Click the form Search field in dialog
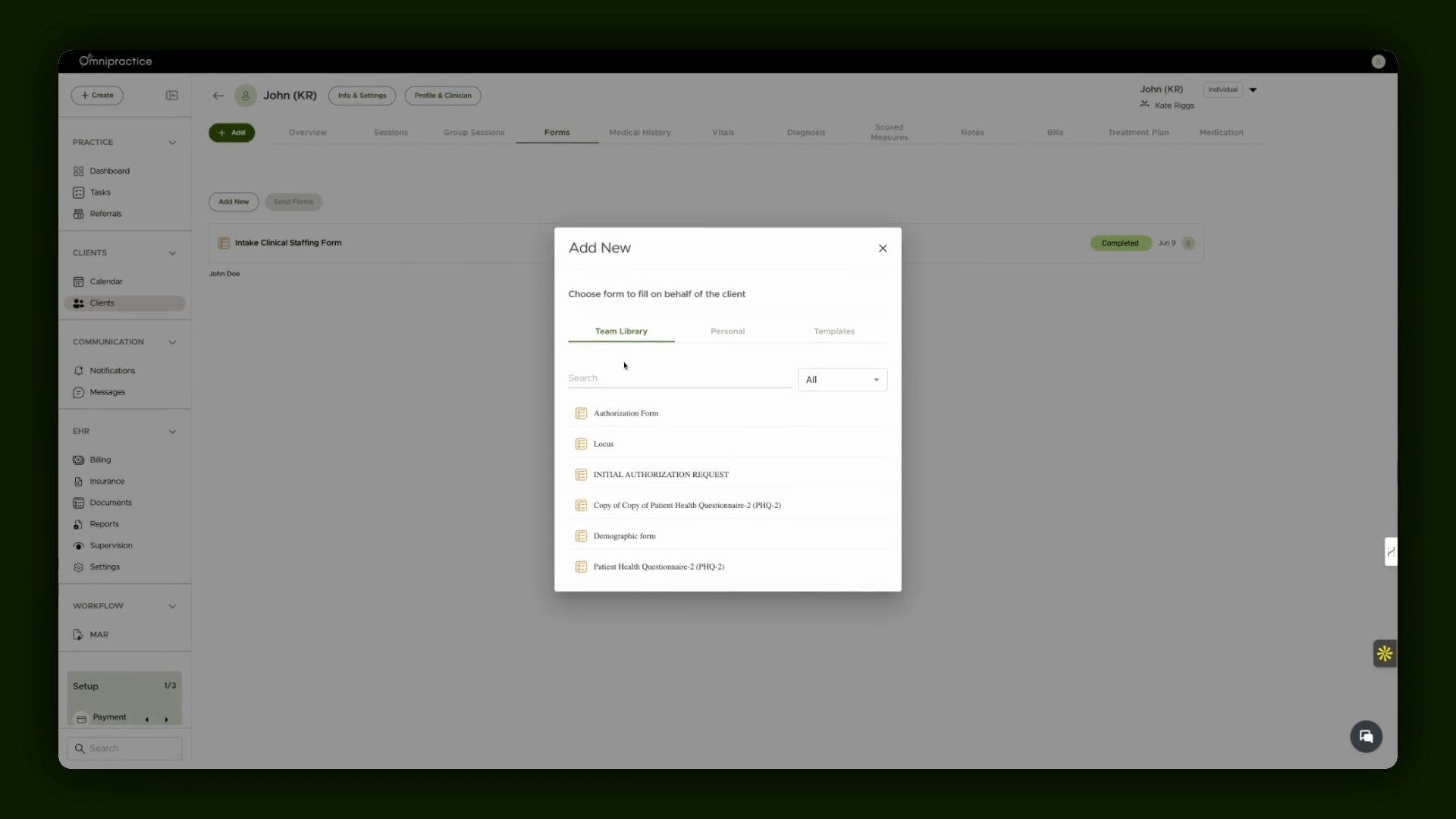Screen dimensions: 1456x819 679,378
